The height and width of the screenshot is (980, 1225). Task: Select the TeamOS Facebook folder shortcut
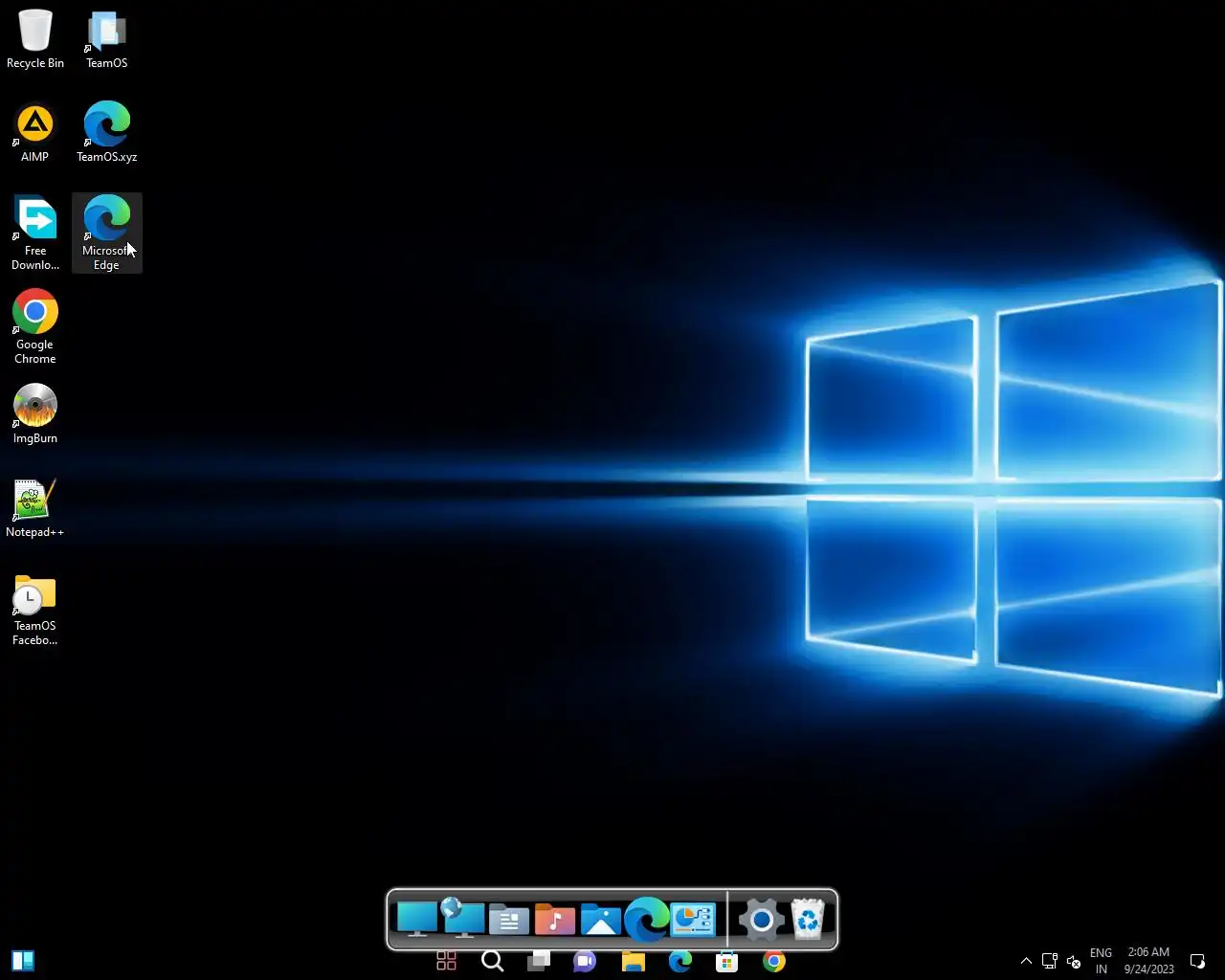click(x=35, y=609)
